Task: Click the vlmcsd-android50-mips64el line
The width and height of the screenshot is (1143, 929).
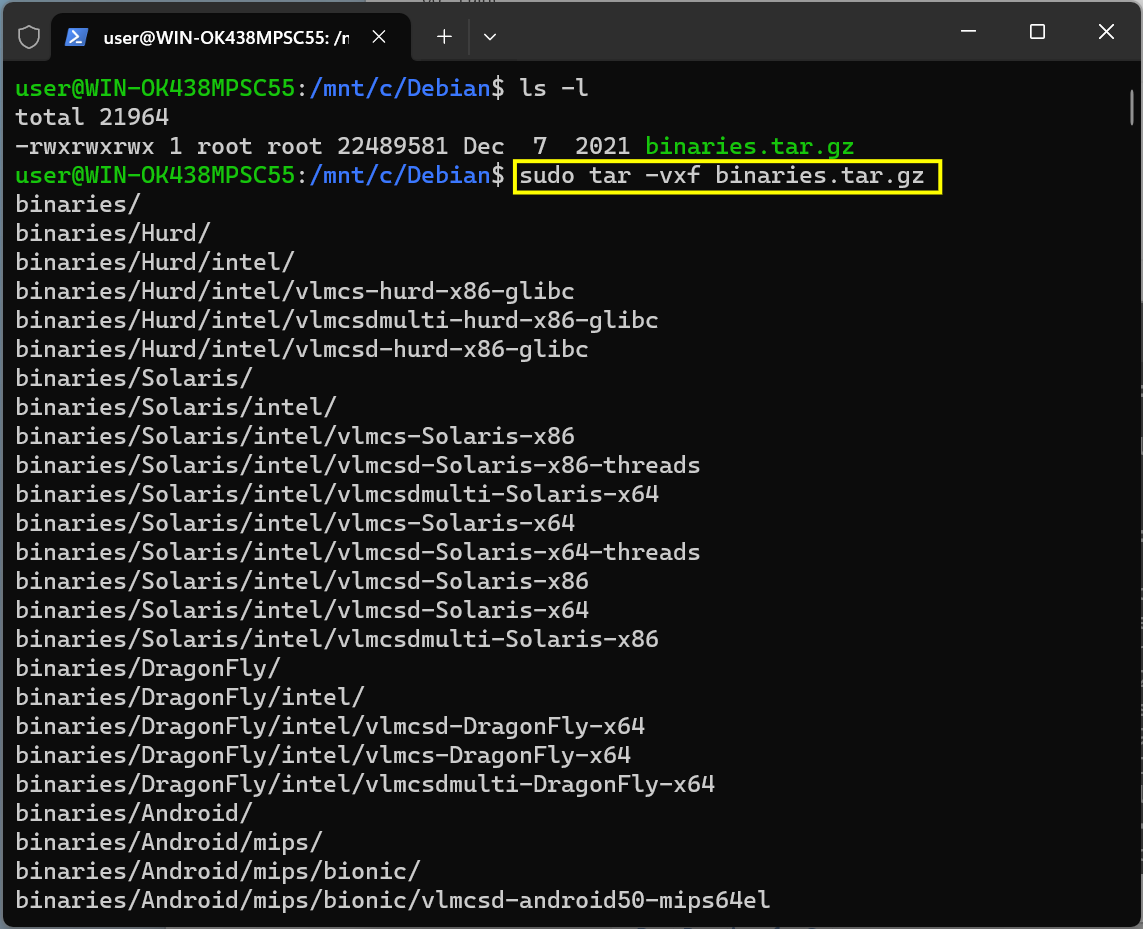Action: click(x=393, y=901)
